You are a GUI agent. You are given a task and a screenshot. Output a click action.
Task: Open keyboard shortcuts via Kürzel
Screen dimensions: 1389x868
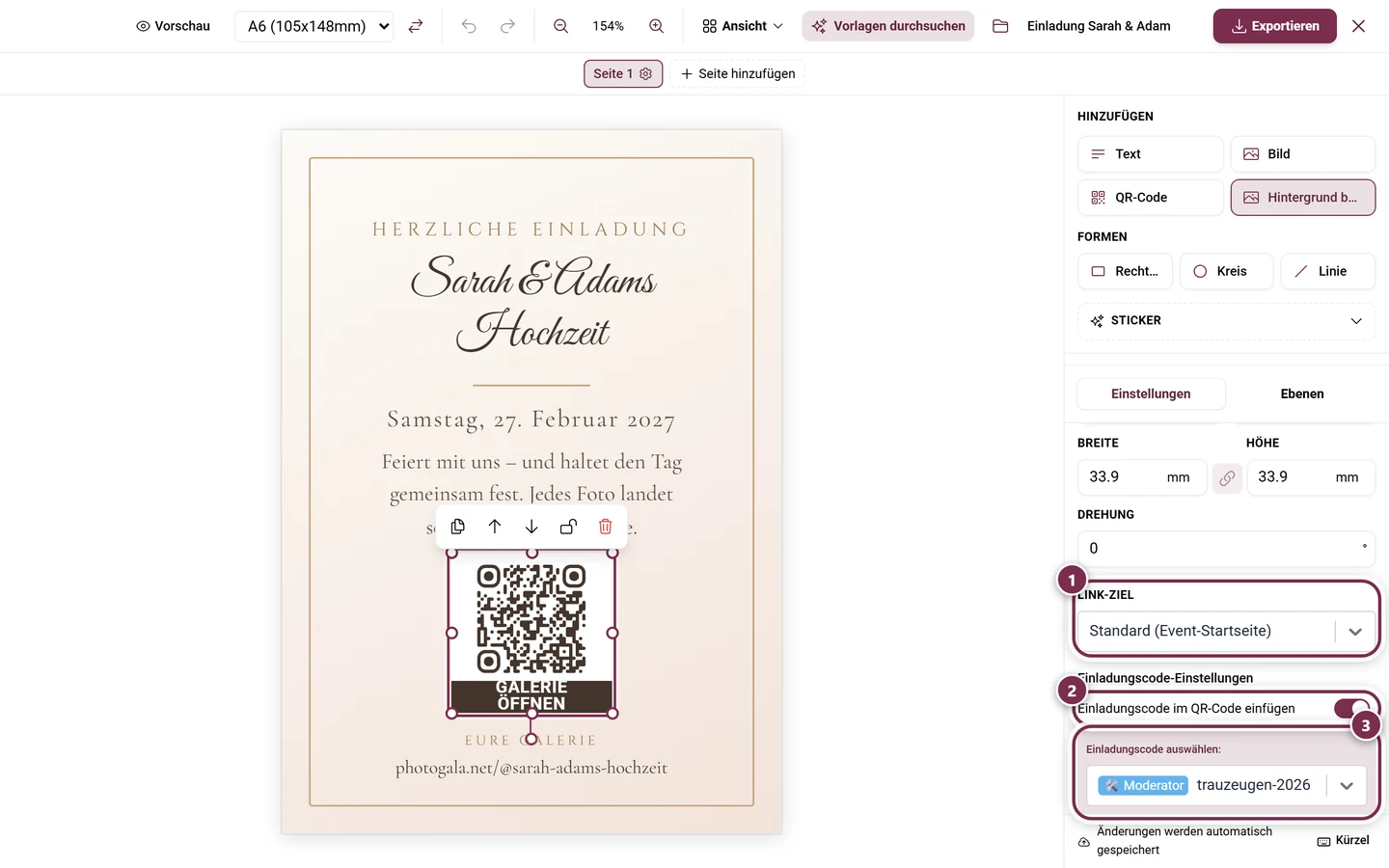[x=1343, y=840]
